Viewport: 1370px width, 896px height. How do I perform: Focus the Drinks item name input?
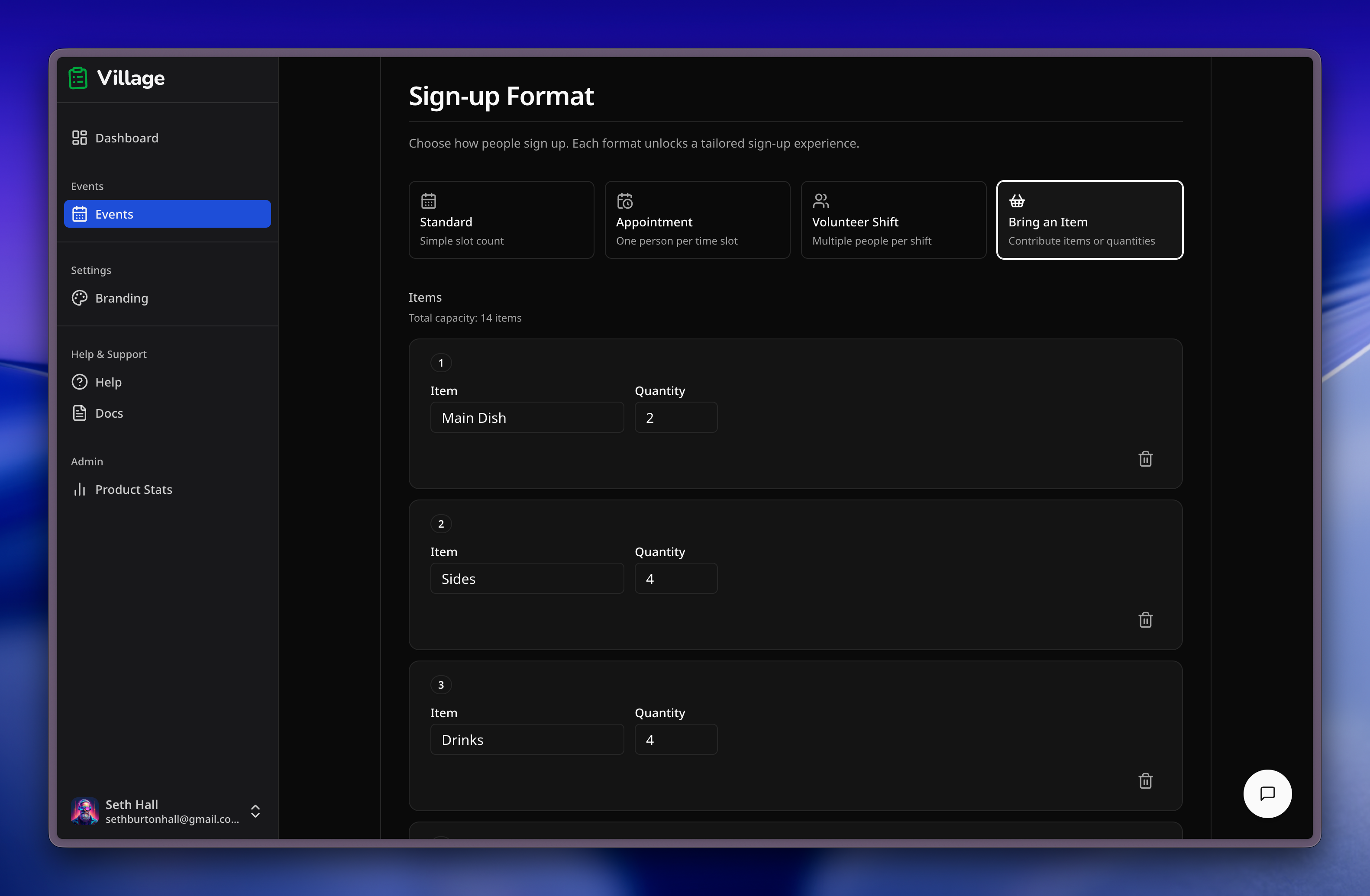pos(527,740)
